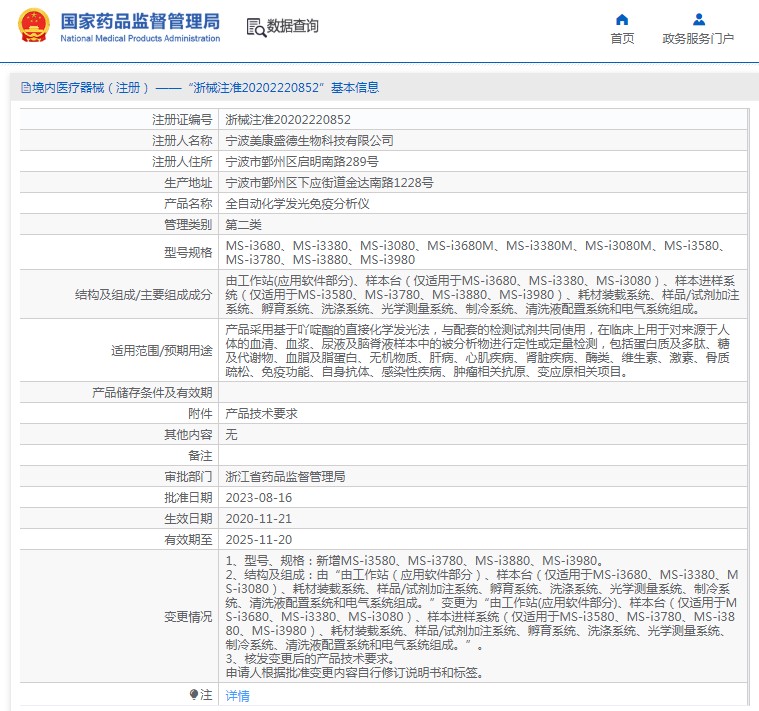Click attachment value 产品技术要求
The image size is (759, 711).
(261, 413)
